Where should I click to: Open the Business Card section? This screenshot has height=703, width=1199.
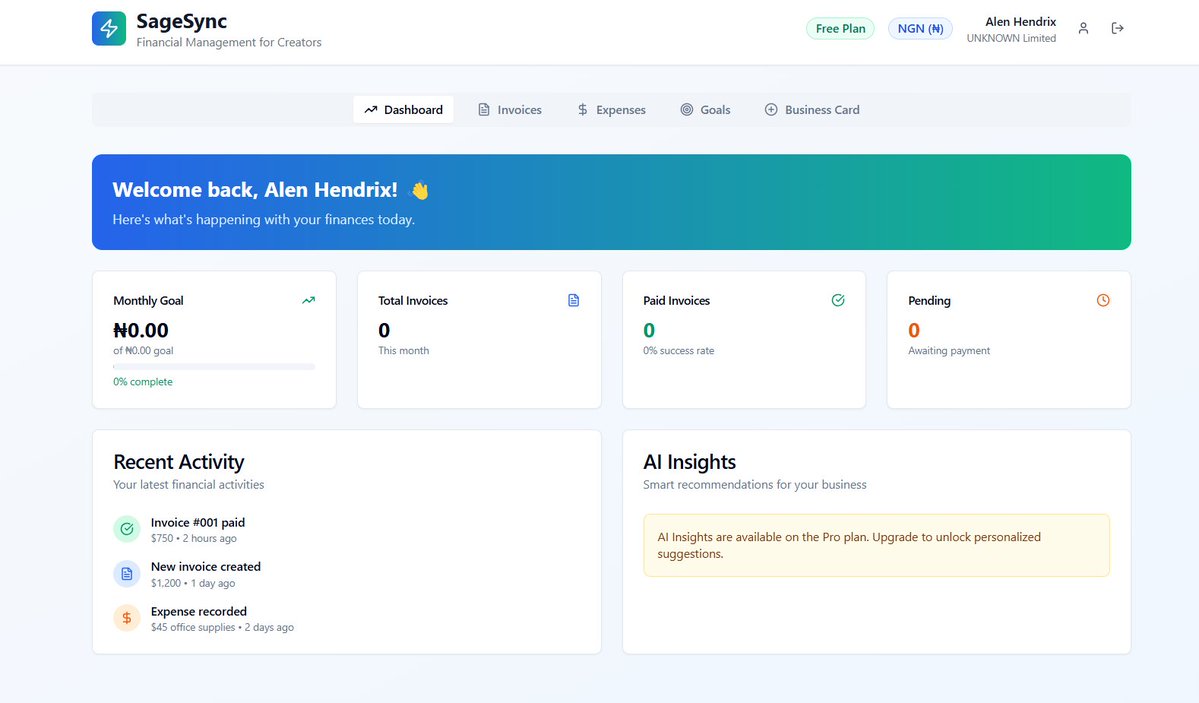tap(812, 110)
